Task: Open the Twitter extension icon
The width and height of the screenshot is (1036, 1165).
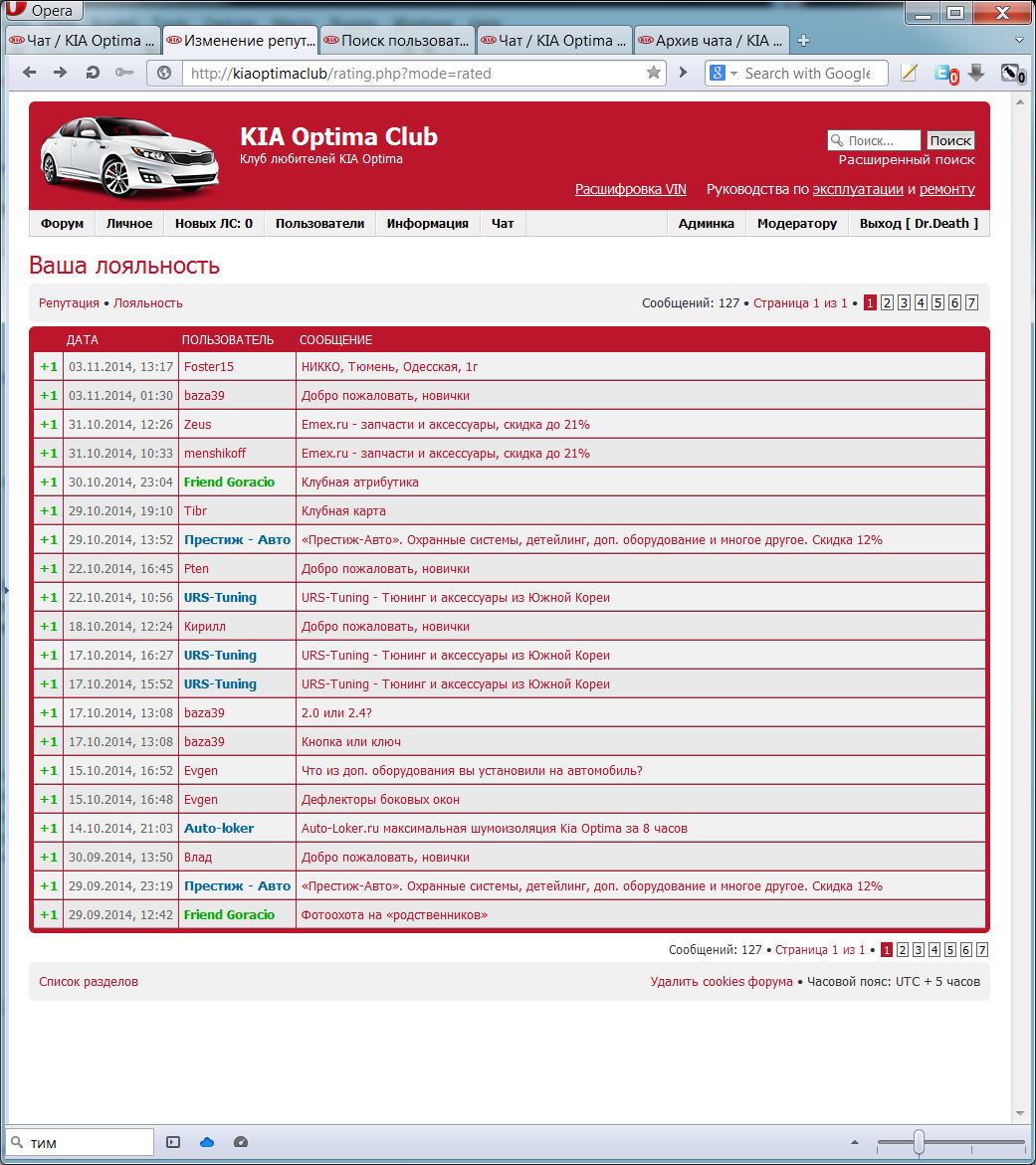Action: [943, 73]
